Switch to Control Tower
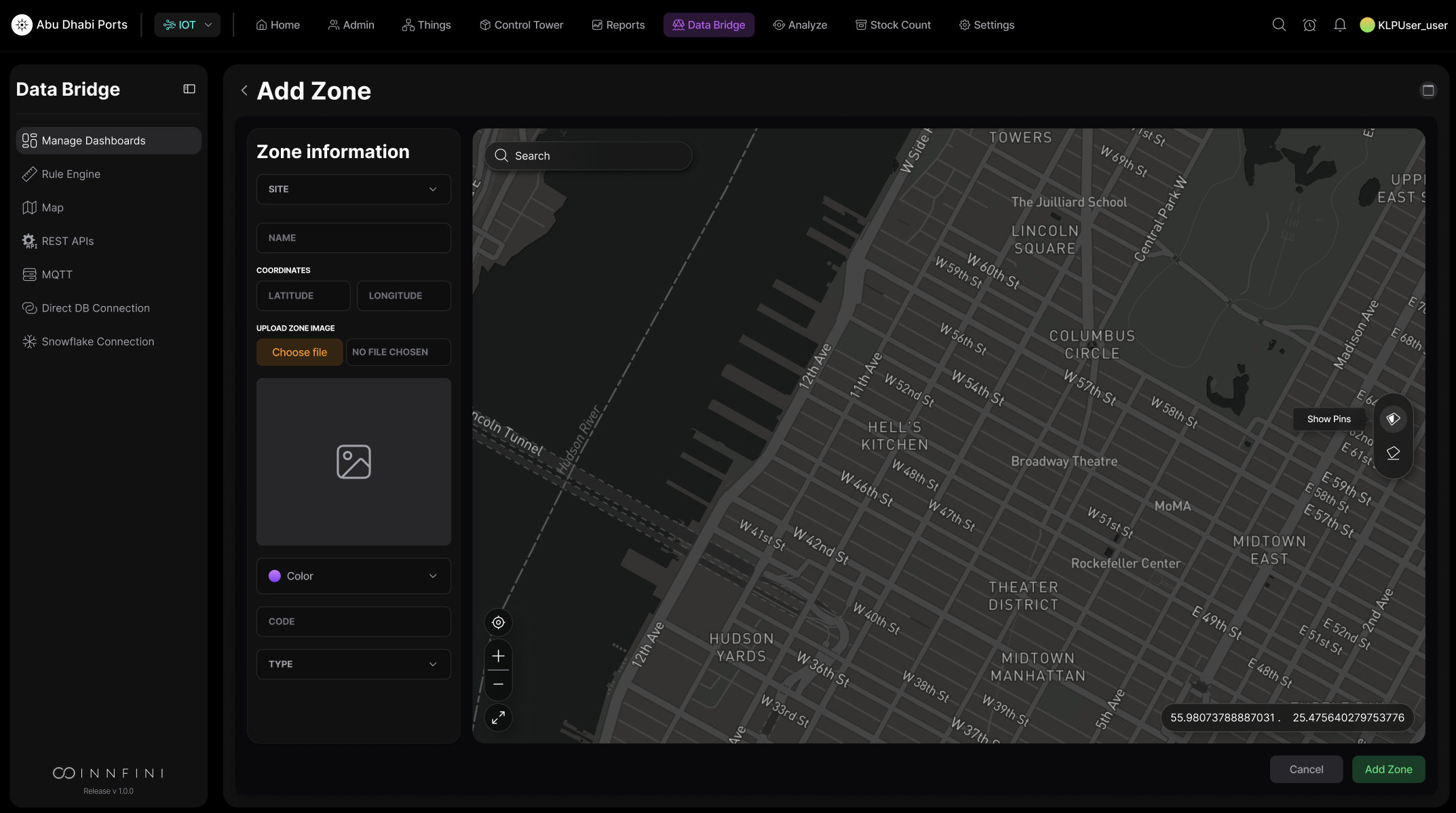 tap(521, 25)
